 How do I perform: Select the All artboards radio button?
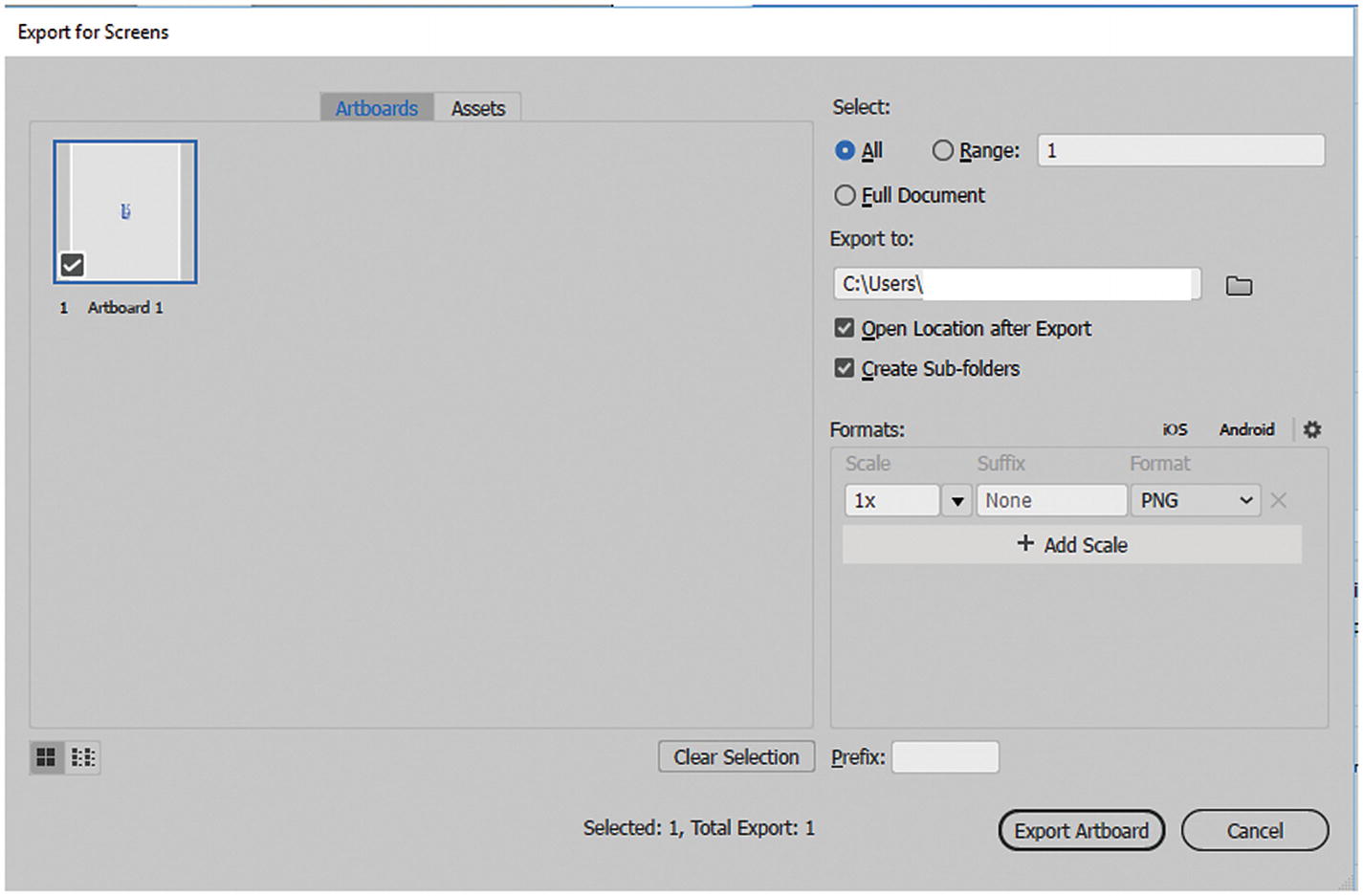(x=845, y=151)
